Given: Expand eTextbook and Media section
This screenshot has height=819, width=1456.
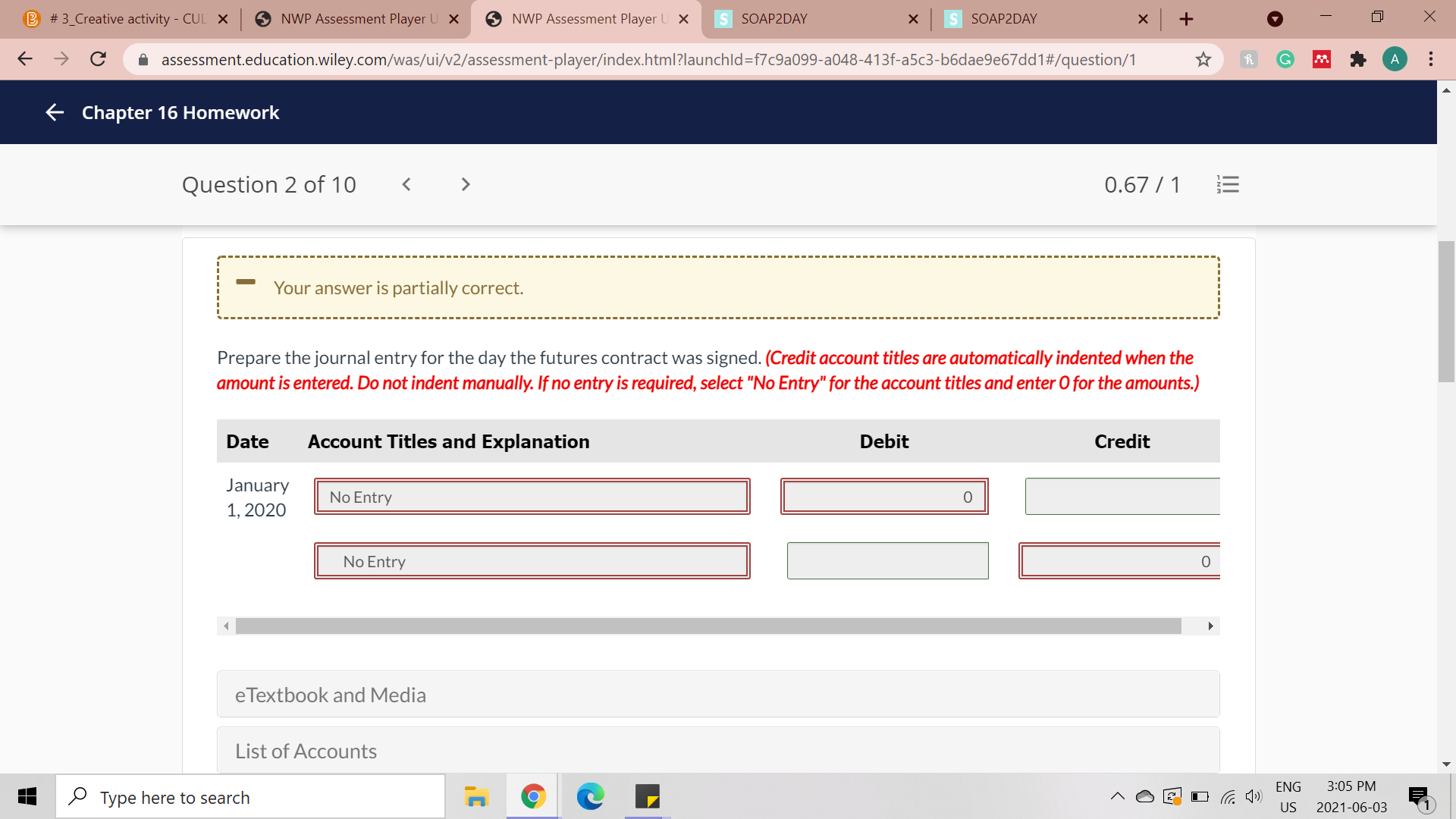Looking at the screenshot, I should [x=717, y=695].
